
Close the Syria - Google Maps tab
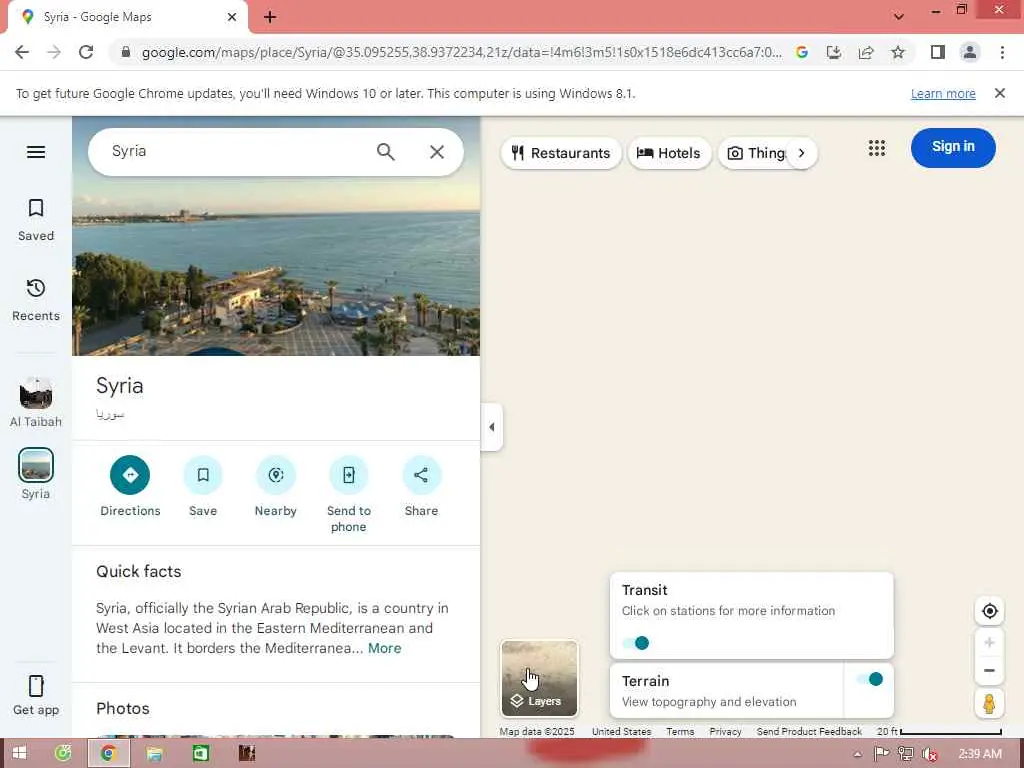point(232,17)
